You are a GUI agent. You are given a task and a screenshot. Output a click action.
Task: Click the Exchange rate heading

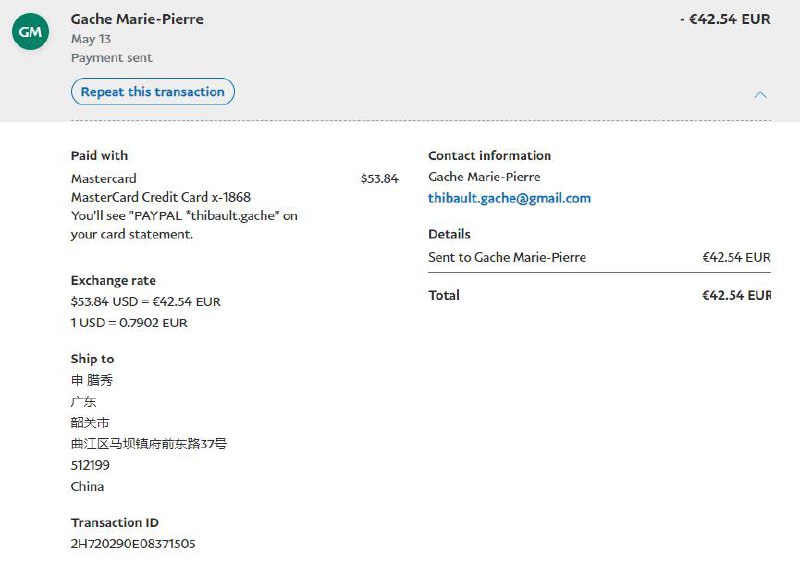pyautogui.click(x=113, y=281)
